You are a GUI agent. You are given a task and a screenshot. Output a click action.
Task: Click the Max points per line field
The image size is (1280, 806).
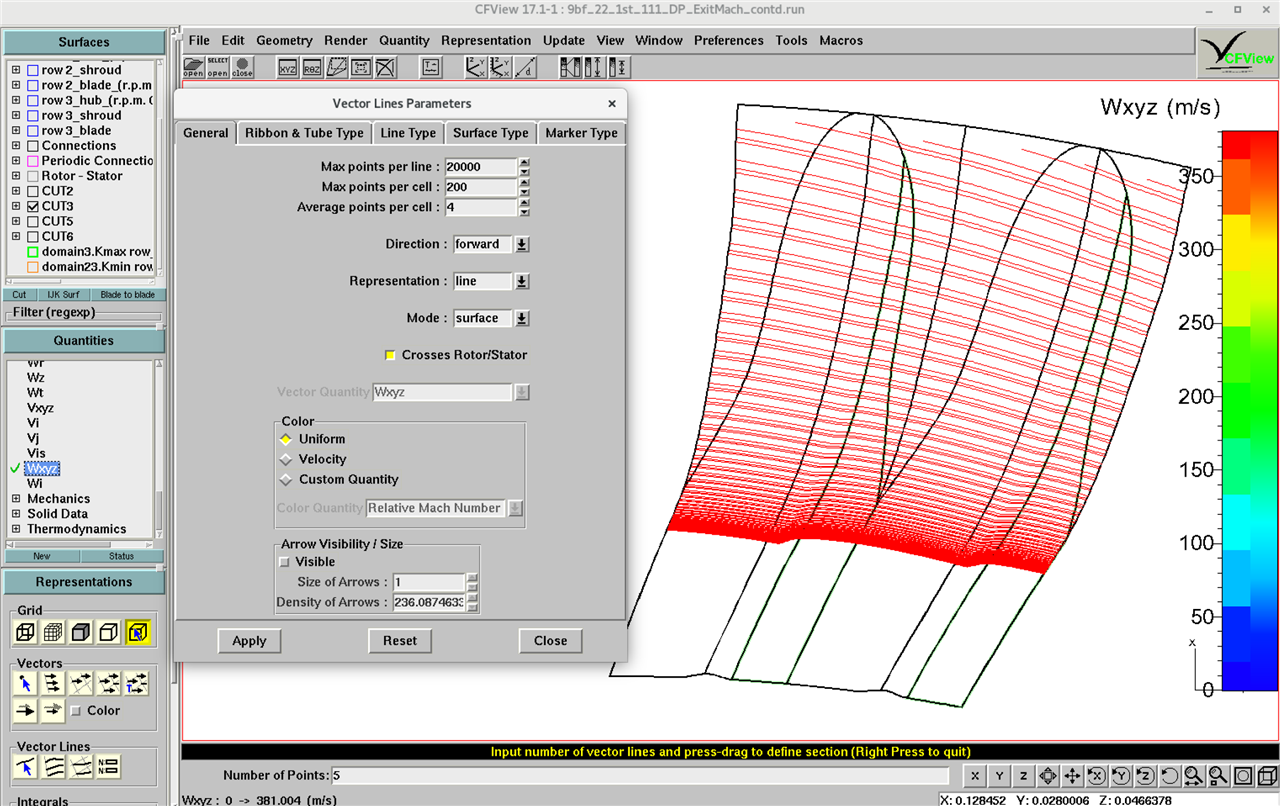480,167
